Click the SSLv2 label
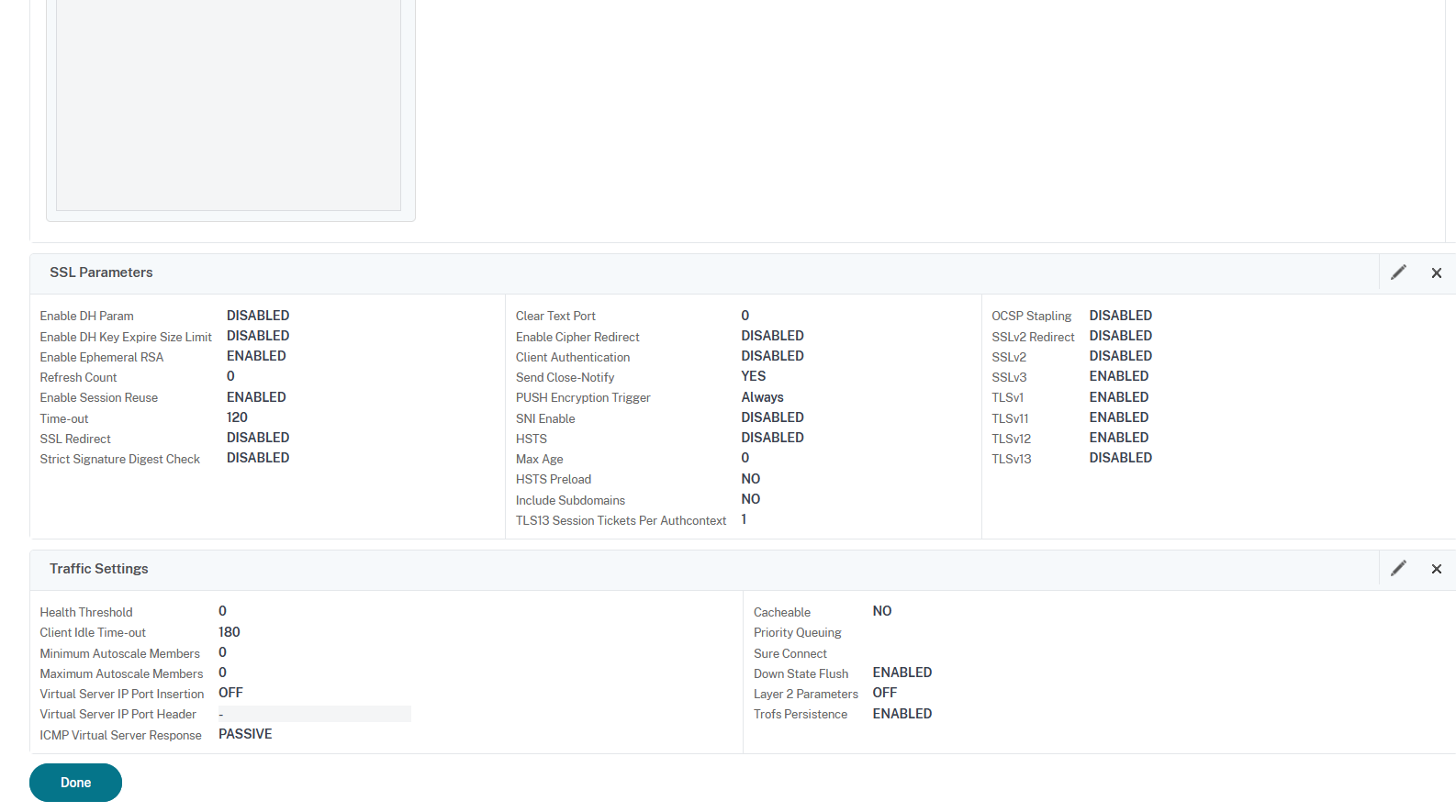 pyautogui.click(x=1009, y=358)
